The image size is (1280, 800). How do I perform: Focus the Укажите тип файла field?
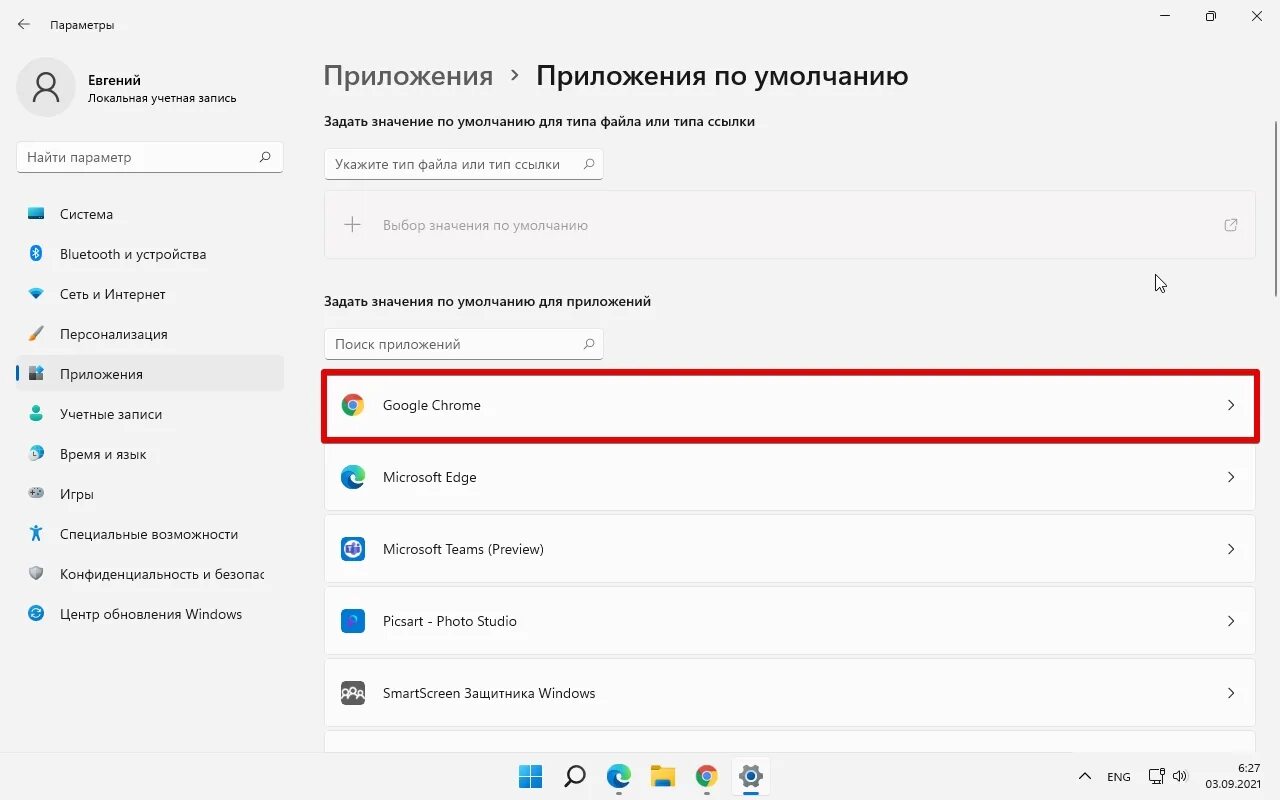coord(464,164)
